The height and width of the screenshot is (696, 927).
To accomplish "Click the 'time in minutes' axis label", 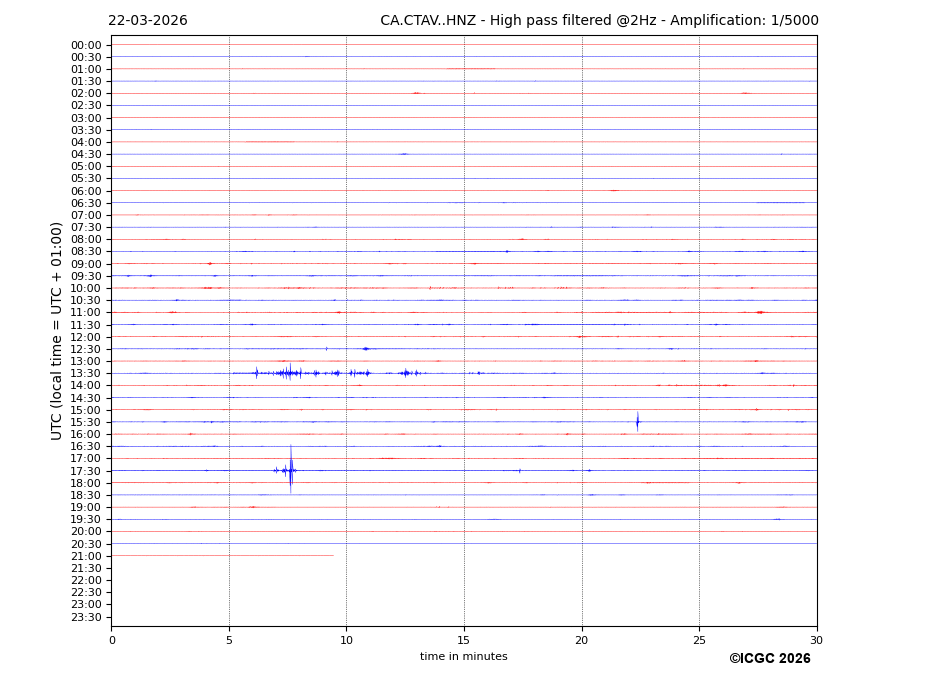I will point(463,657).
